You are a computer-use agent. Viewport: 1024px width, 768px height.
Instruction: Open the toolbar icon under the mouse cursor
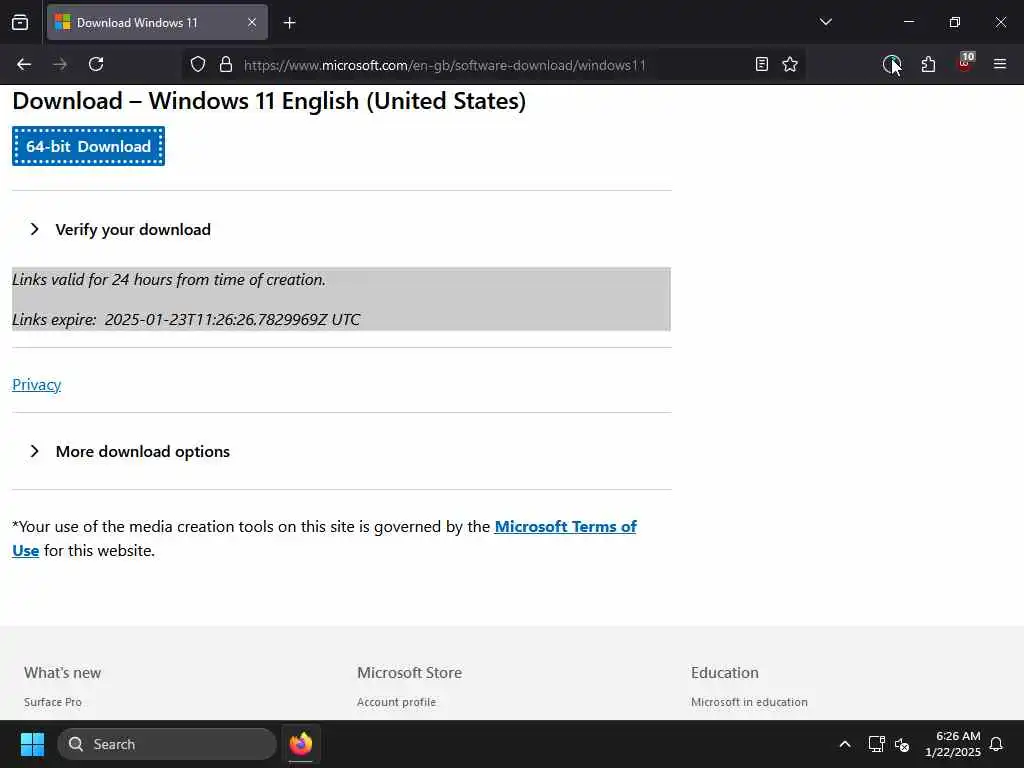point(891,65)
